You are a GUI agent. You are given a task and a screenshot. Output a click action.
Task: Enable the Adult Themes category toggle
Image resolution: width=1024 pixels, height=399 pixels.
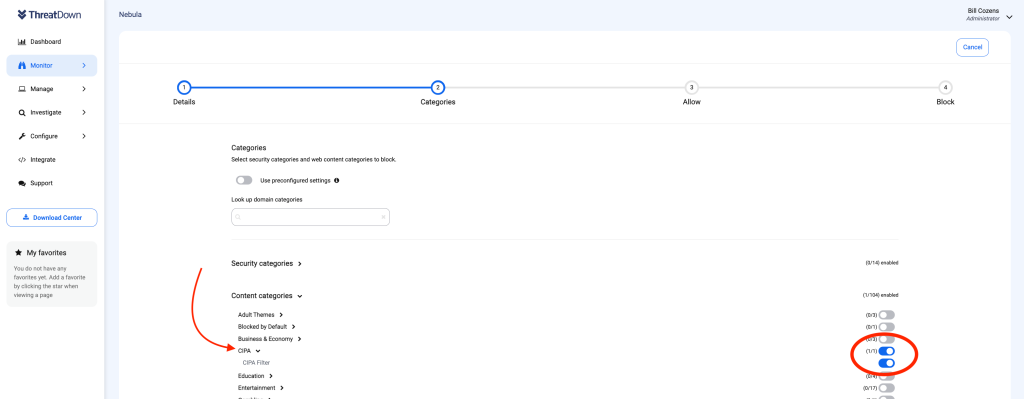tap(886, 315)
